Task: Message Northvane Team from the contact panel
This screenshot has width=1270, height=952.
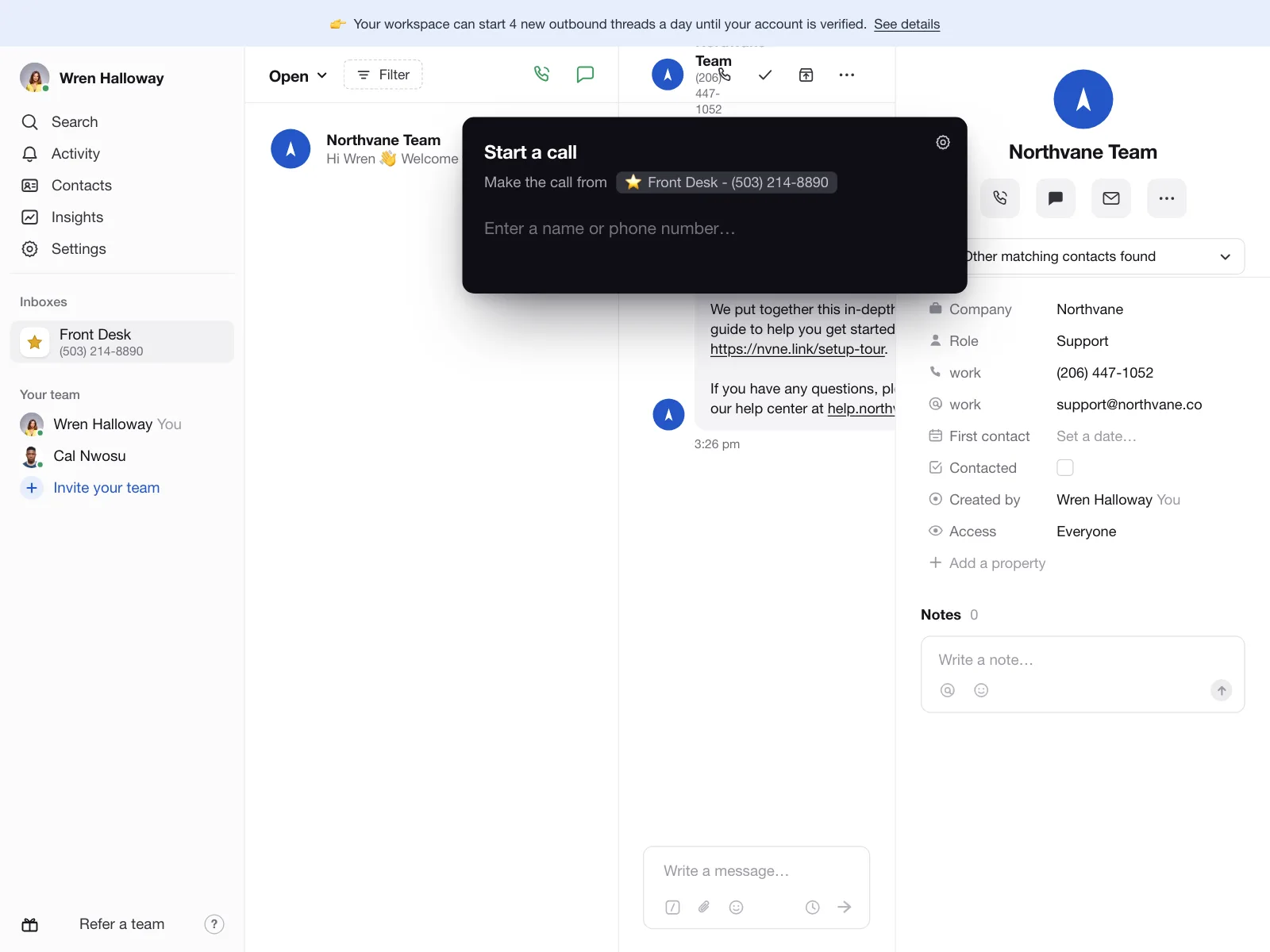Action: (x=1056, y=198)
